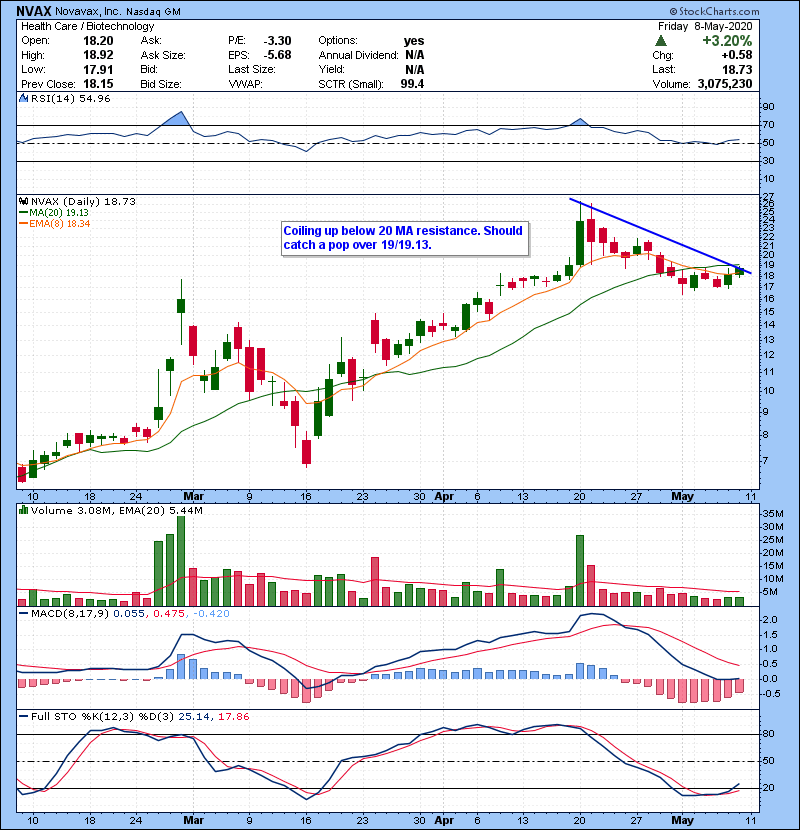Screen dimensions: 800x830
Task: Click the RSI(14) 54.96 label
Action: [70, 98]
